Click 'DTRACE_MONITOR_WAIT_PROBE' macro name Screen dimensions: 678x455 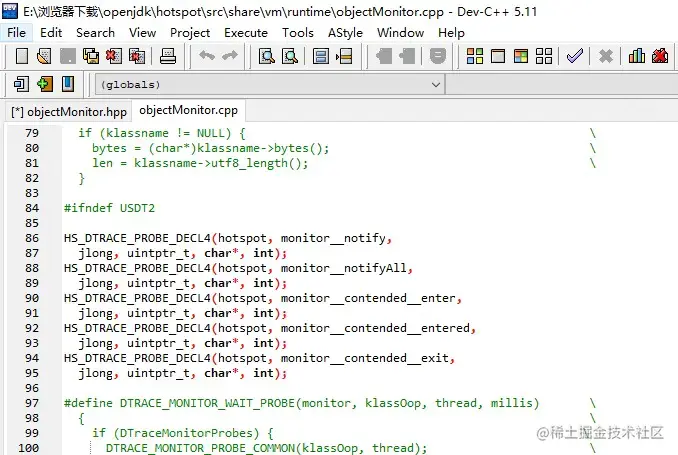point(208,403)
